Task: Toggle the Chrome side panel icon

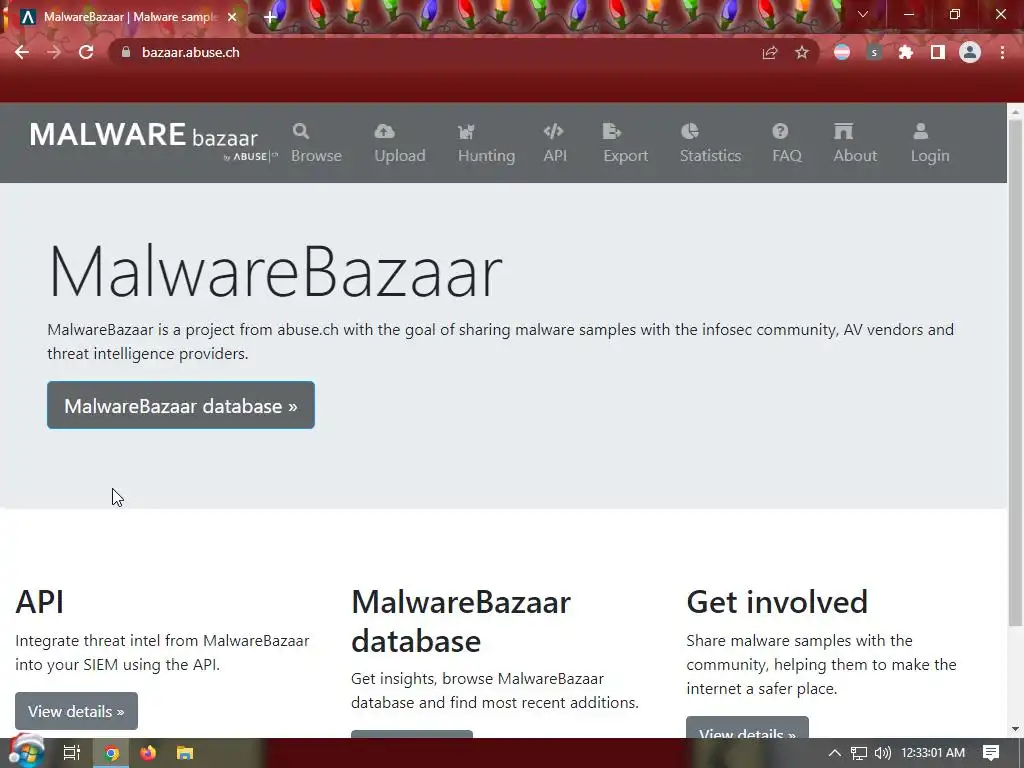Action: (x=938, y=52)
